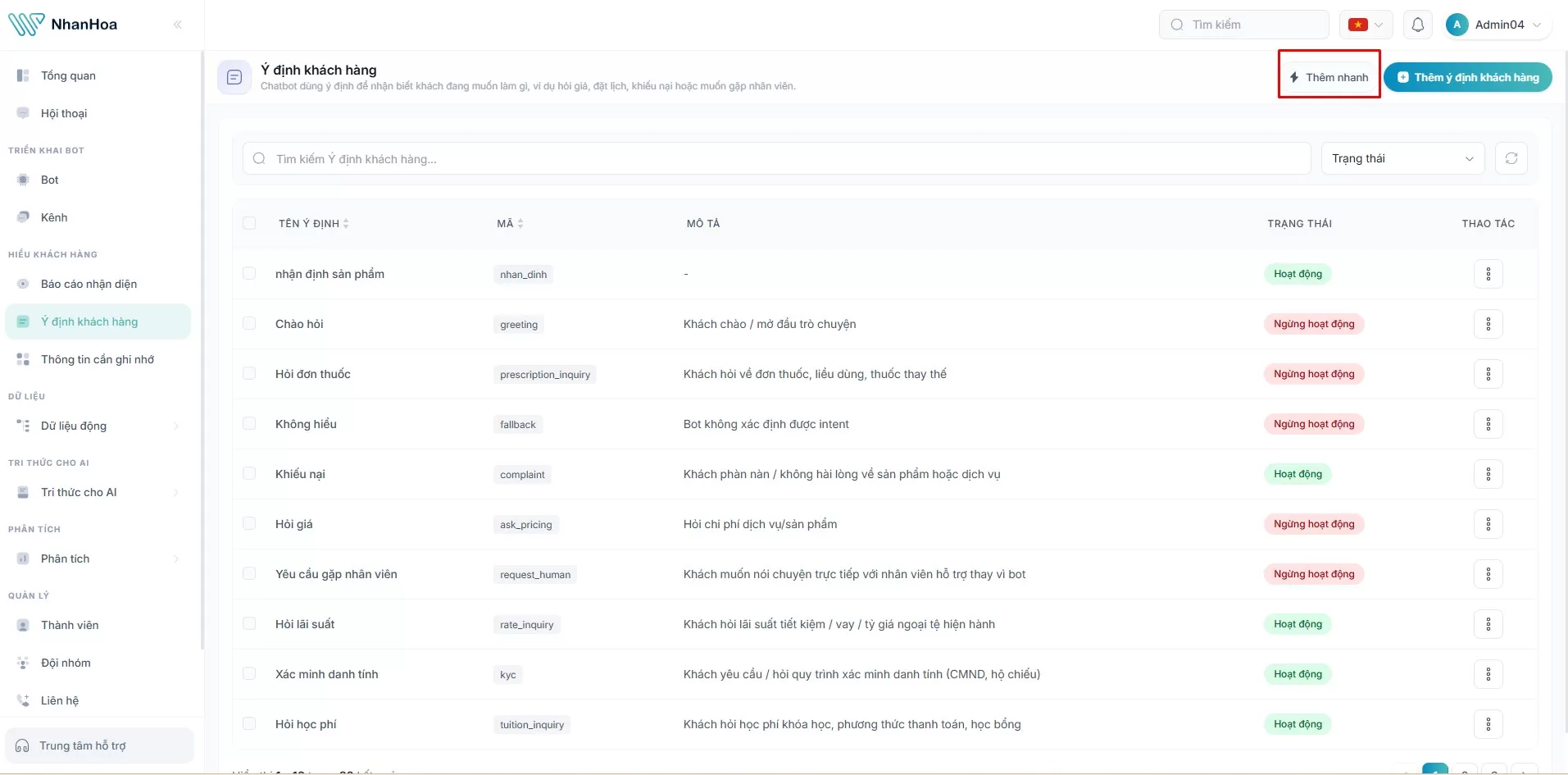Check the Không hiểu row checkbox

[249, 423]
